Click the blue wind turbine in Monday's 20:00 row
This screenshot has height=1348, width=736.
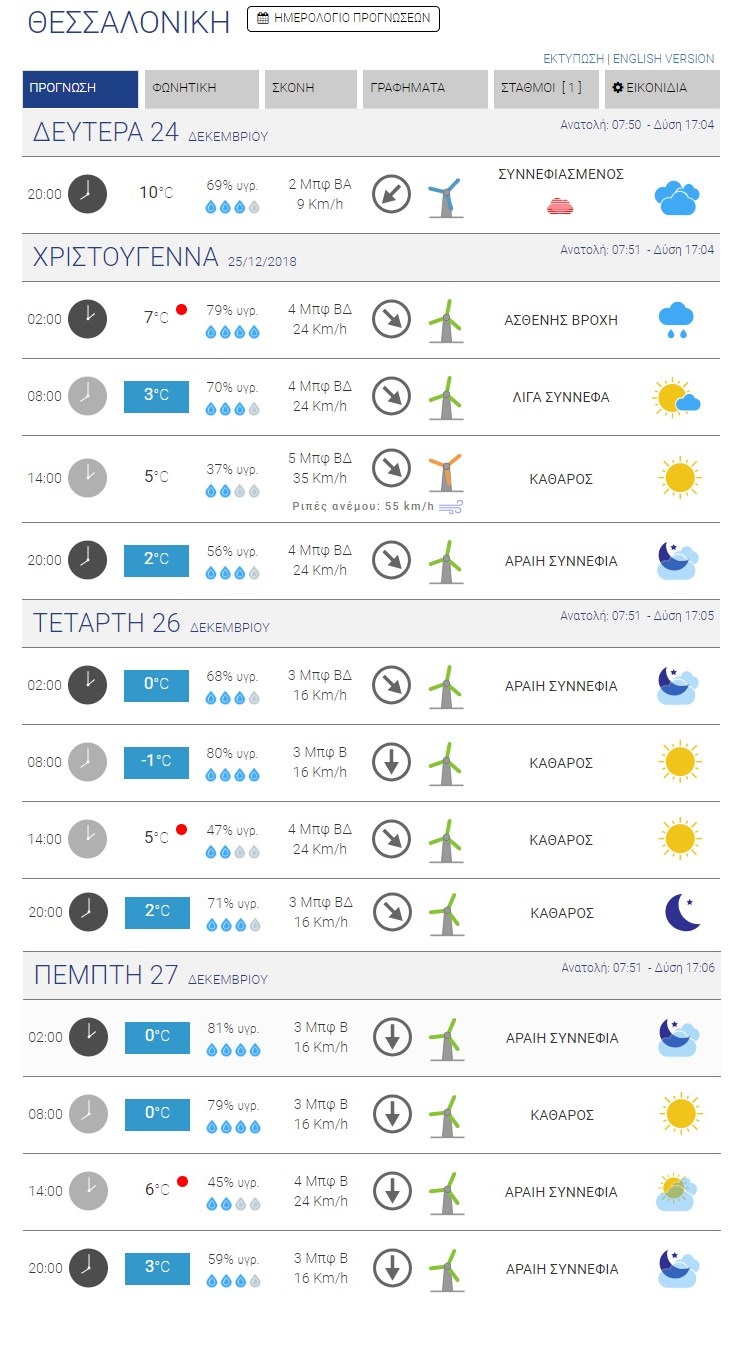pos(445,197)
